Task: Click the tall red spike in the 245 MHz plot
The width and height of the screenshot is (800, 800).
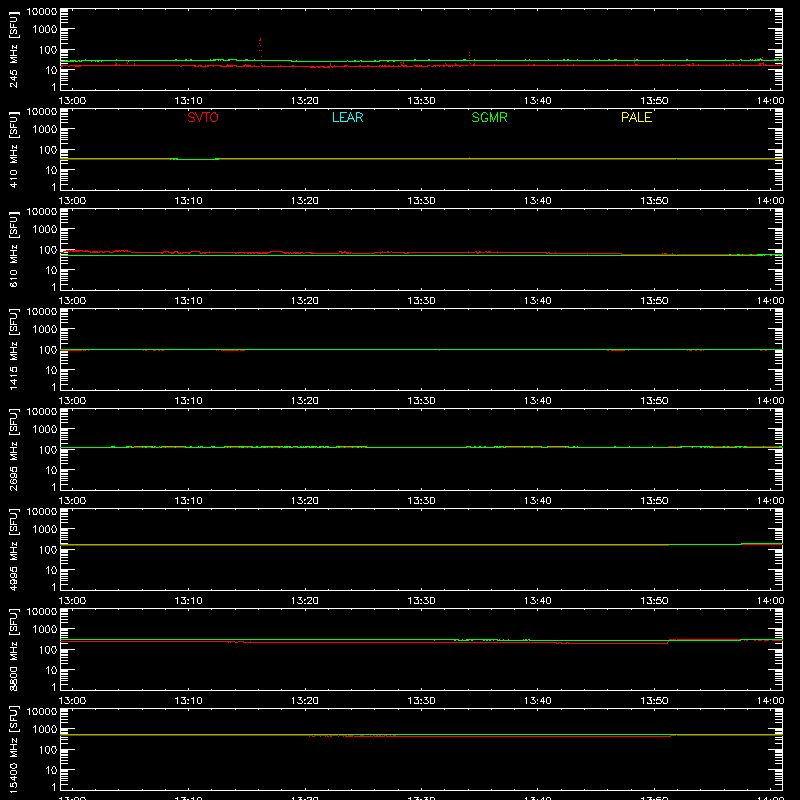Action: 261,51
